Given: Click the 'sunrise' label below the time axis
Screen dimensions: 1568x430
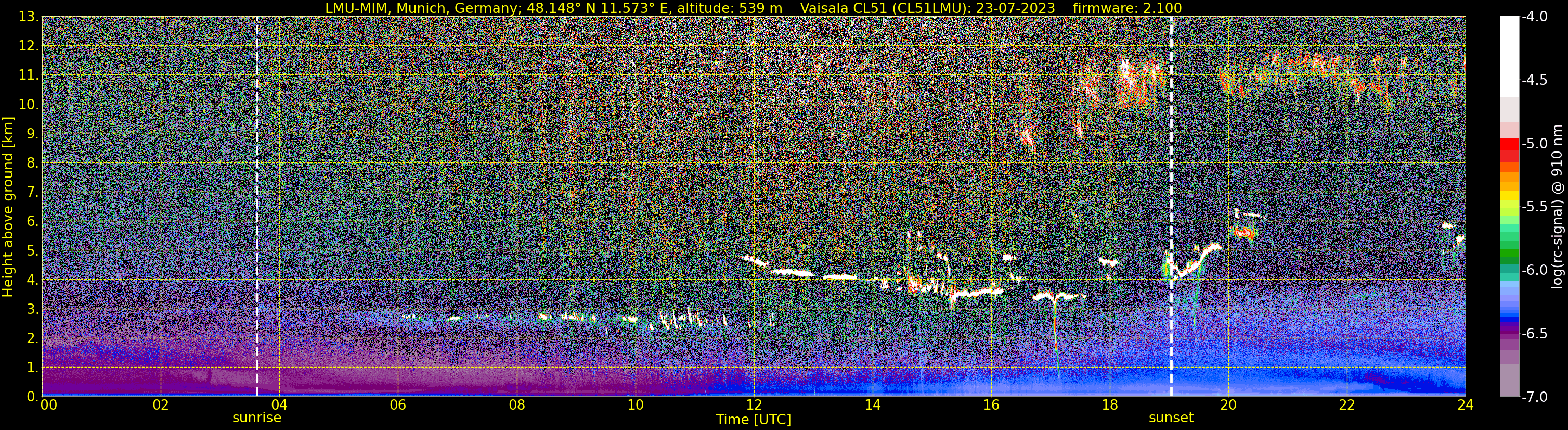Looking at the screenshot, I should pyautogui.click(x=257, y=418).
